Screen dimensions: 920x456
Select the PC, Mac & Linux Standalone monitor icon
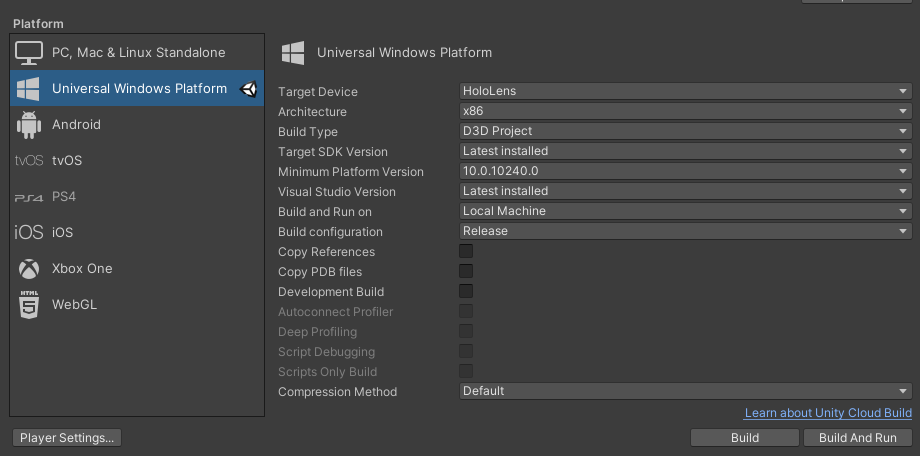[29, 53]
